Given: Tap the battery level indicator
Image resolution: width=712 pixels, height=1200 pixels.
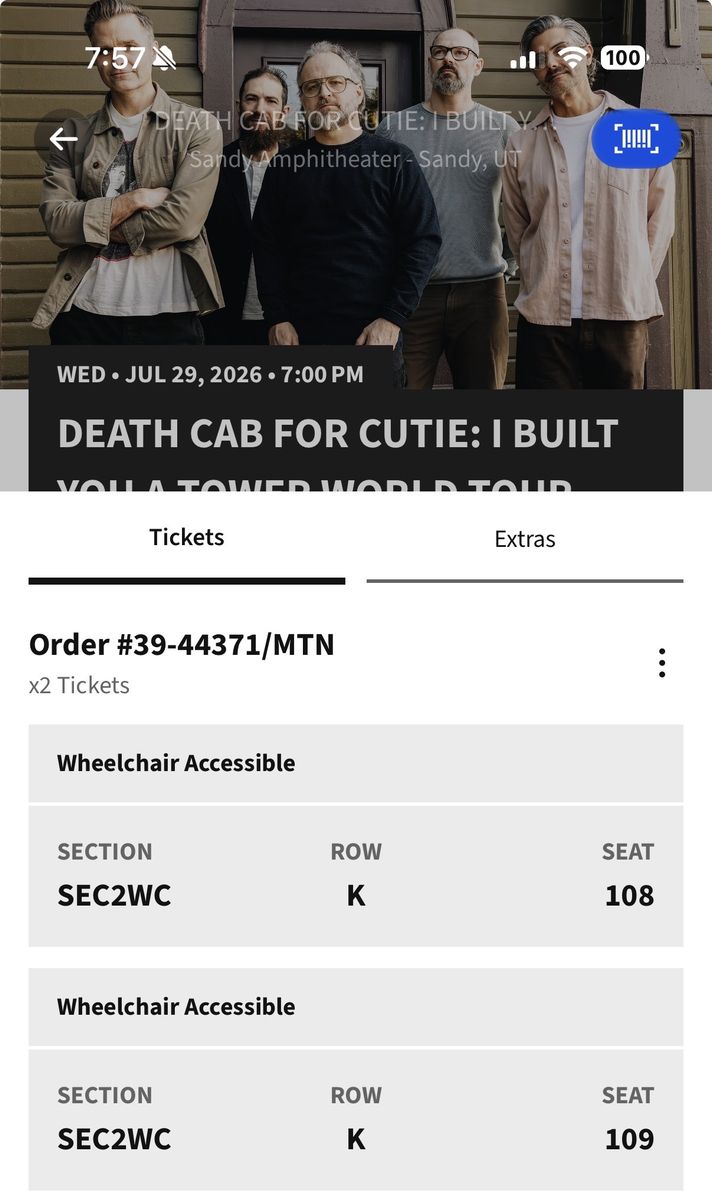Looking at the screenshot, I should coord(622,58).
